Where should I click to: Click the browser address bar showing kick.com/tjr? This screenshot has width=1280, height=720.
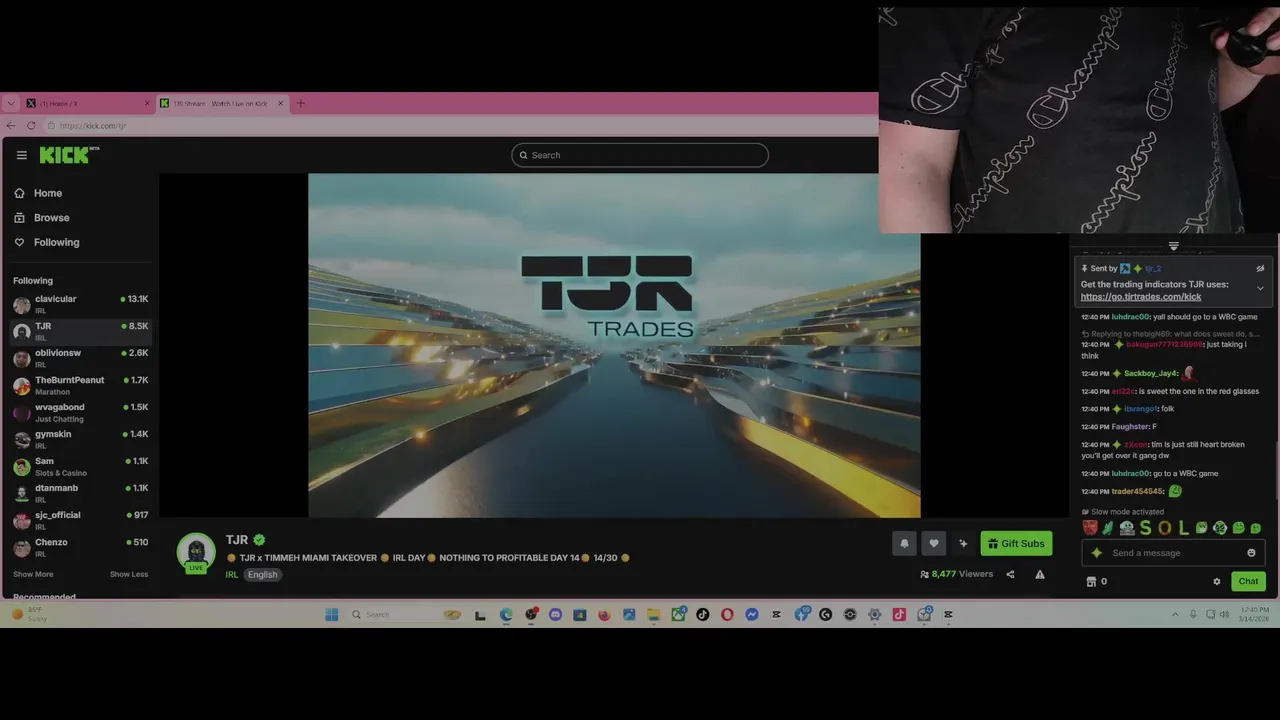tap(460, 125)
